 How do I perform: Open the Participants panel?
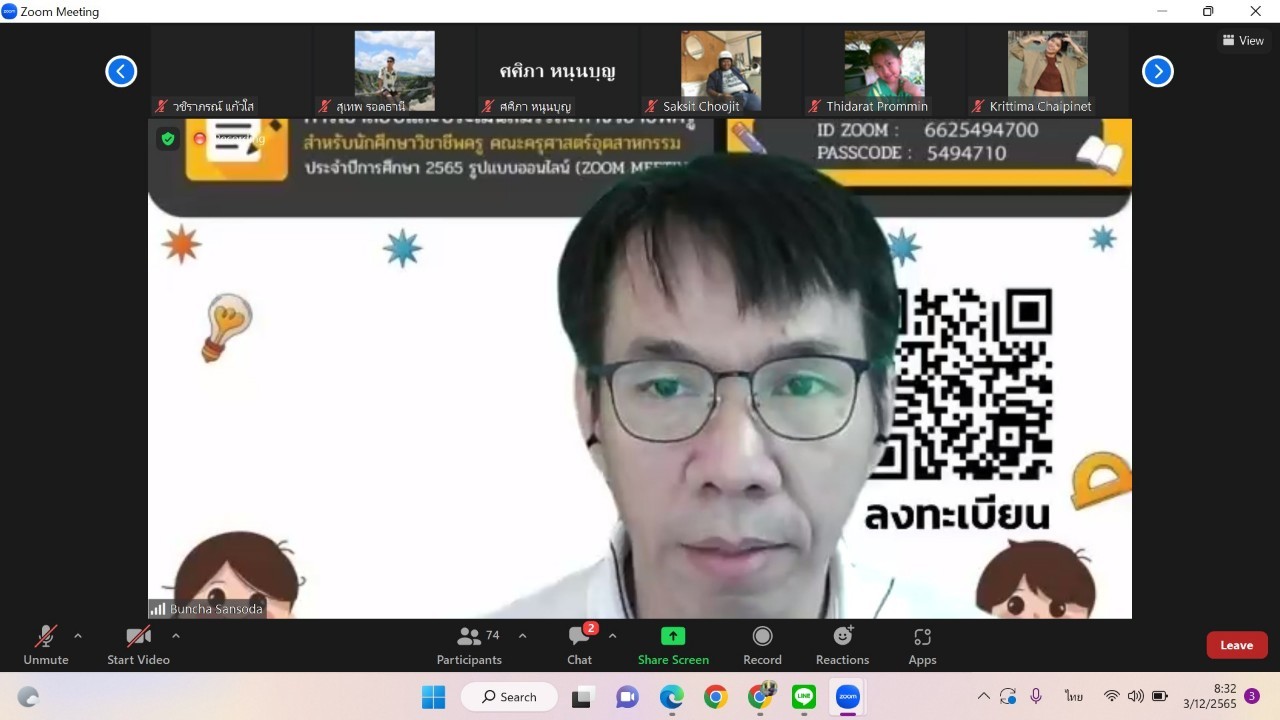pyautogui.click(x=469, y=645)
